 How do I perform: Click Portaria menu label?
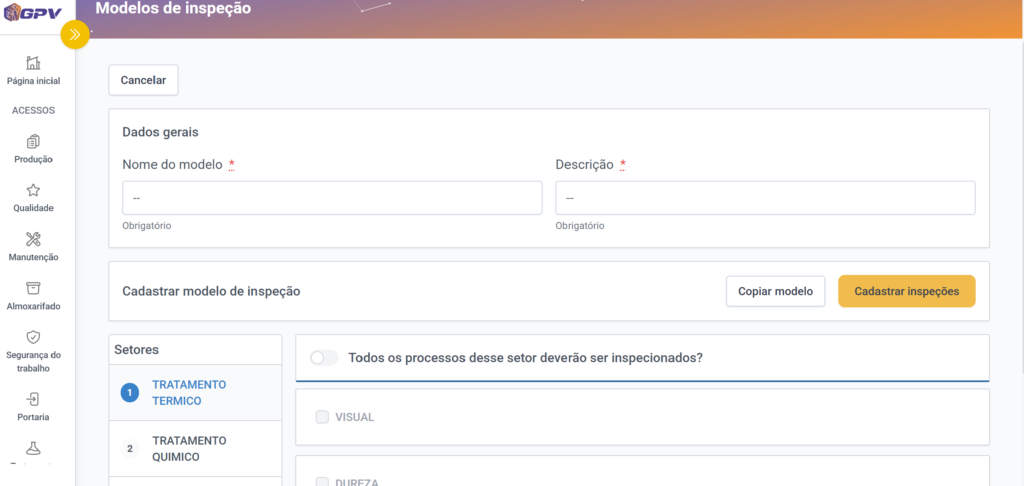(33, 417)
